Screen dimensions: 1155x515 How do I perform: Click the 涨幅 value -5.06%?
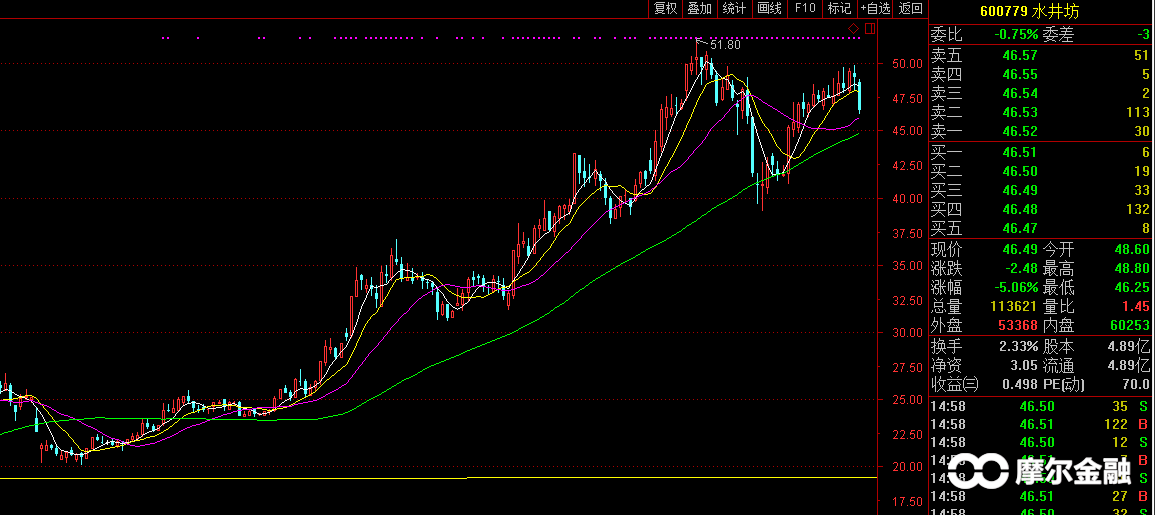coord(1016,288)
